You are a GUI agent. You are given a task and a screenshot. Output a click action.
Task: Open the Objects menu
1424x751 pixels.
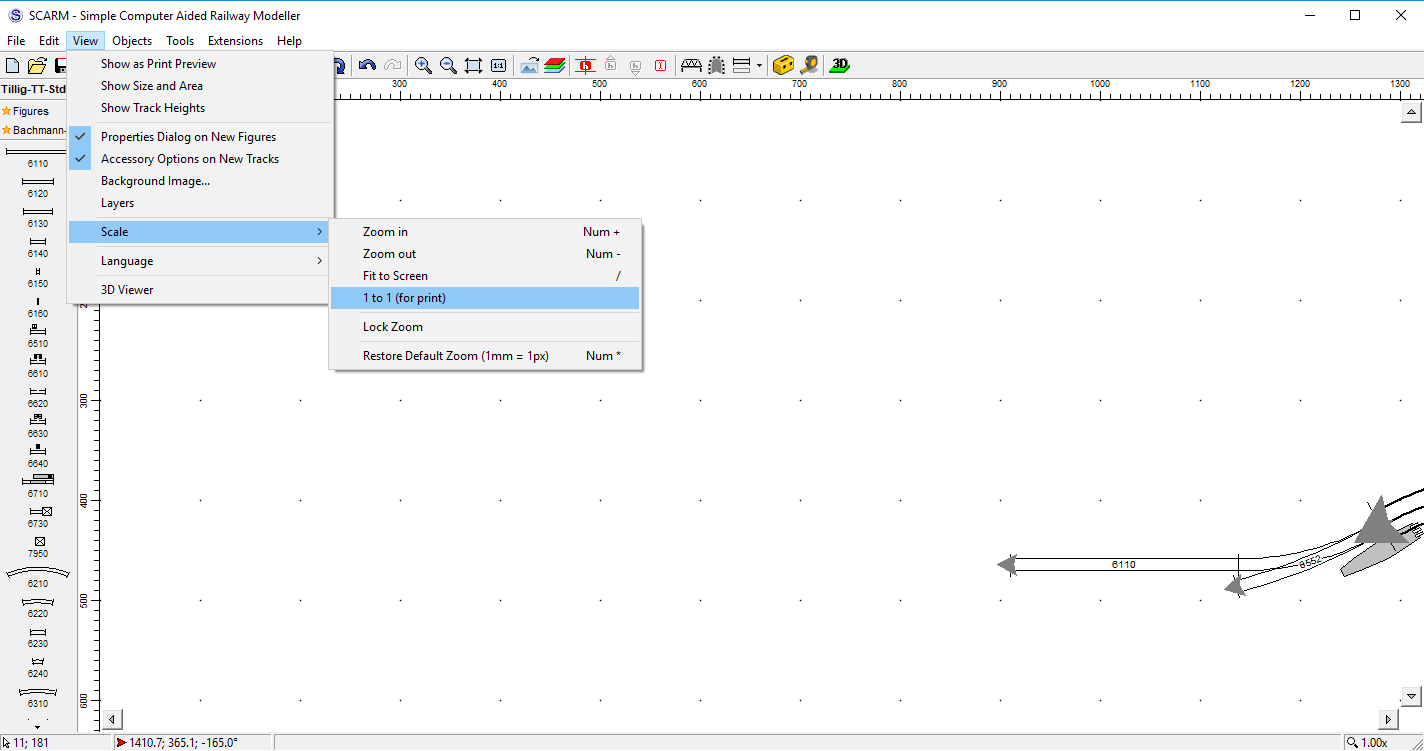(132, 41)
